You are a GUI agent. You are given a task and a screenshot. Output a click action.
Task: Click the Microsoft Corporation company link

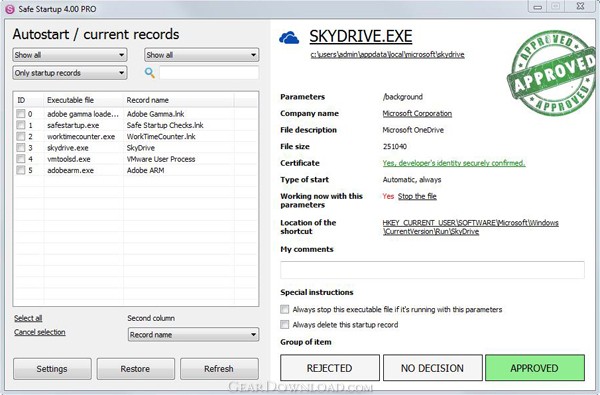[x=417, y=114]
